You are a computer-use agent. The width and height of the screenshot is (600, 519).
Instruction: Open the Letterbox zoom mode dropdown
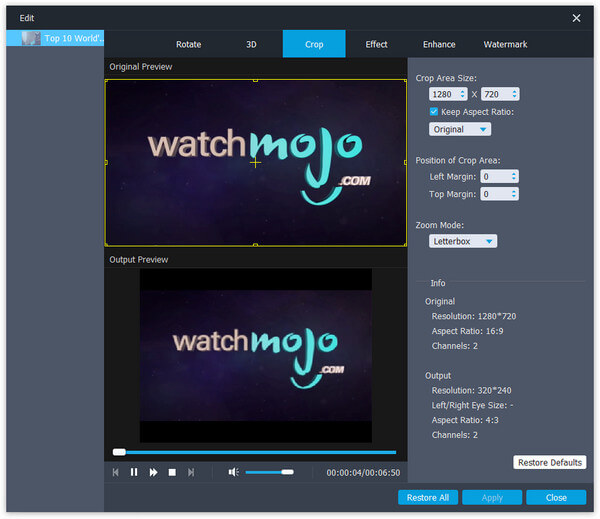tap(463, 241)
